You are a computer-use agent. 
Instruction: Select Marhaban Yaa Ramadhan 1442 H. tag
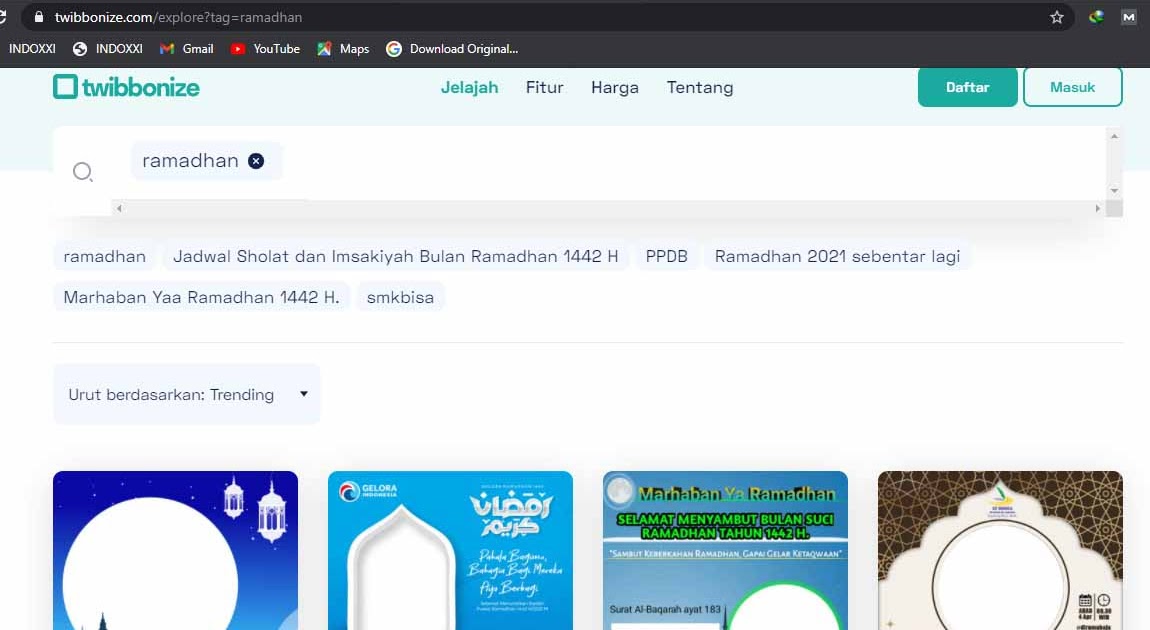201,297
